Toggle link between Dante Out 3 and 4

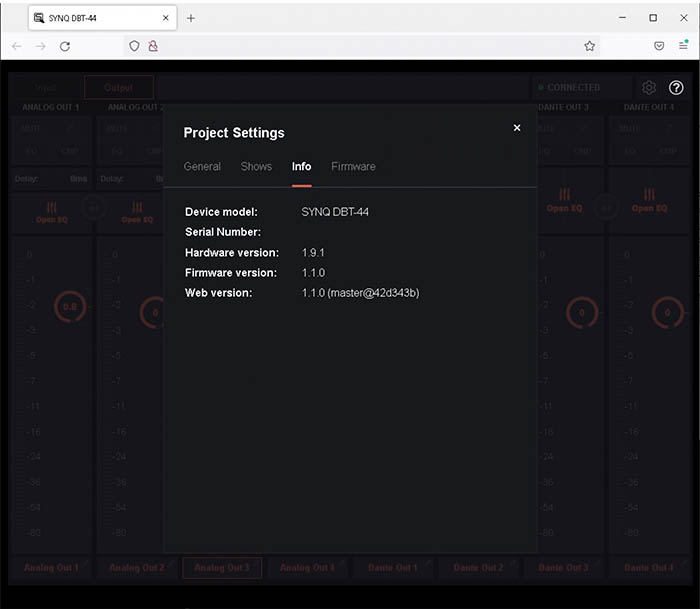pos(606,207)
